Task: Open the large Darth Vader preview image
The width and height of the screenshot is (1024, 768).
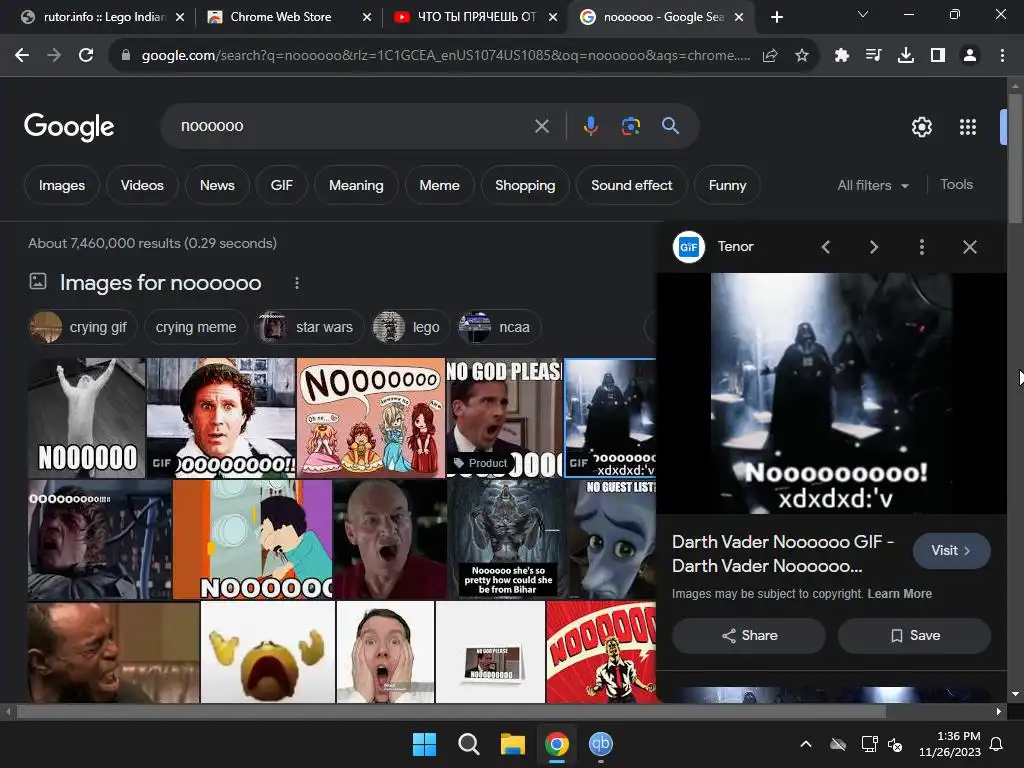Action: click(831, 393)
